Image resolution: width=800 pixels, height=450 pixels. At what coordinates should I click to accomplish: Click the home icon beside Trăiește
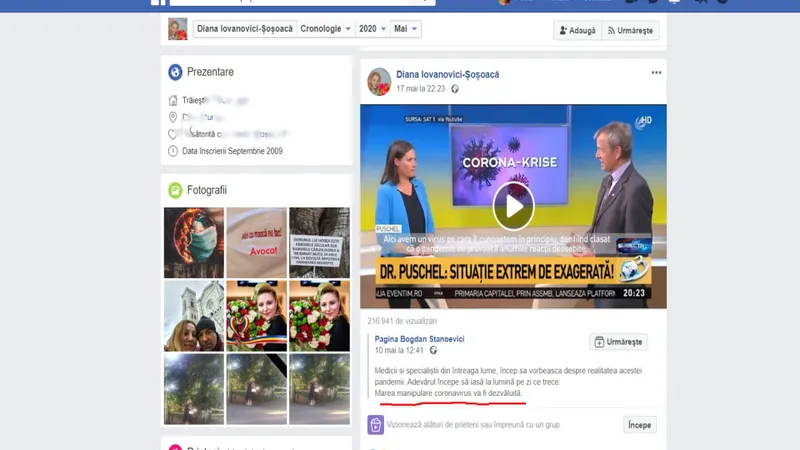(173, 100)
